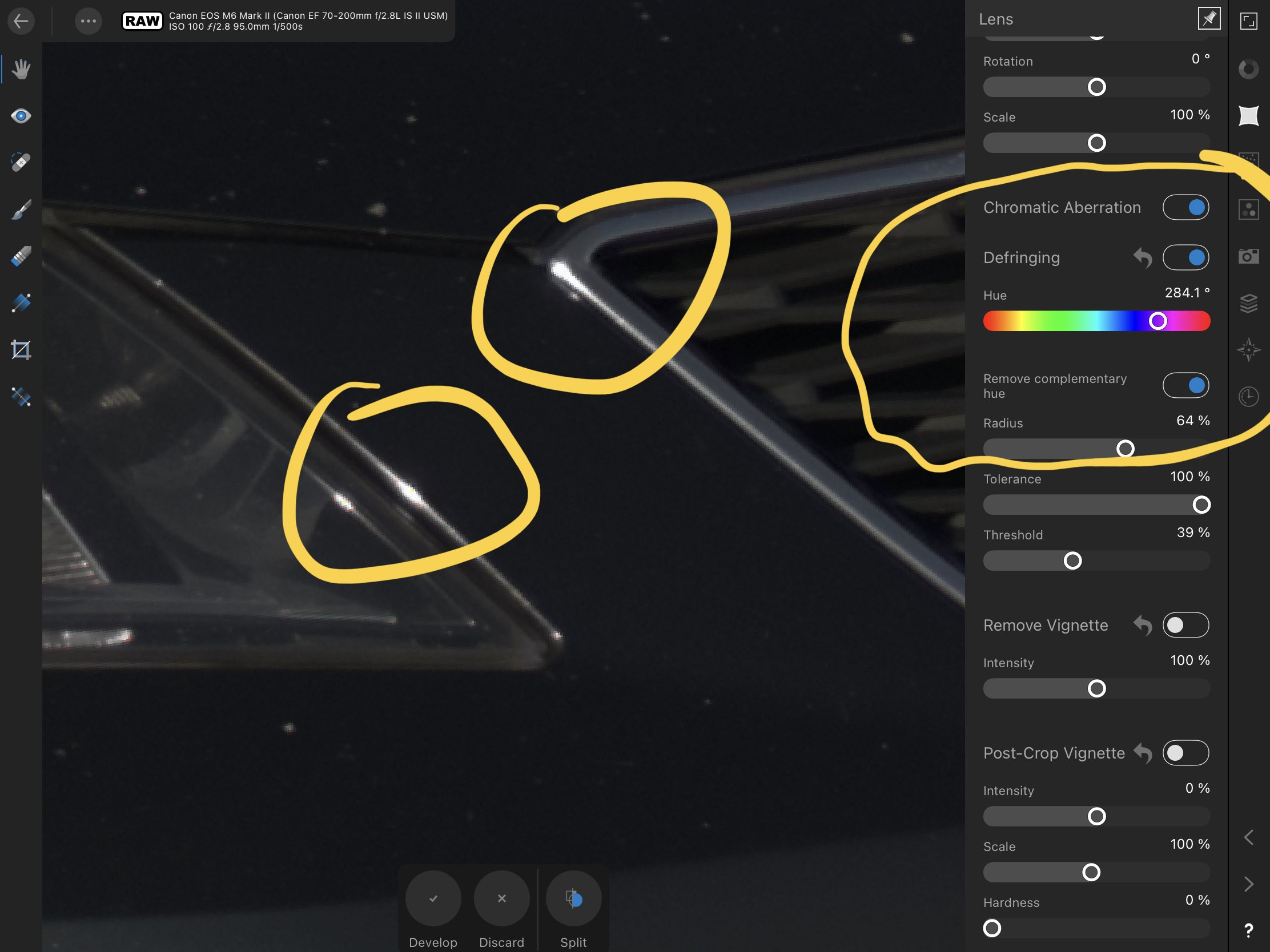Click the Defringing Hue color slider
Viewport: 1270px width, 952px height.
[x=1096, y=321]
